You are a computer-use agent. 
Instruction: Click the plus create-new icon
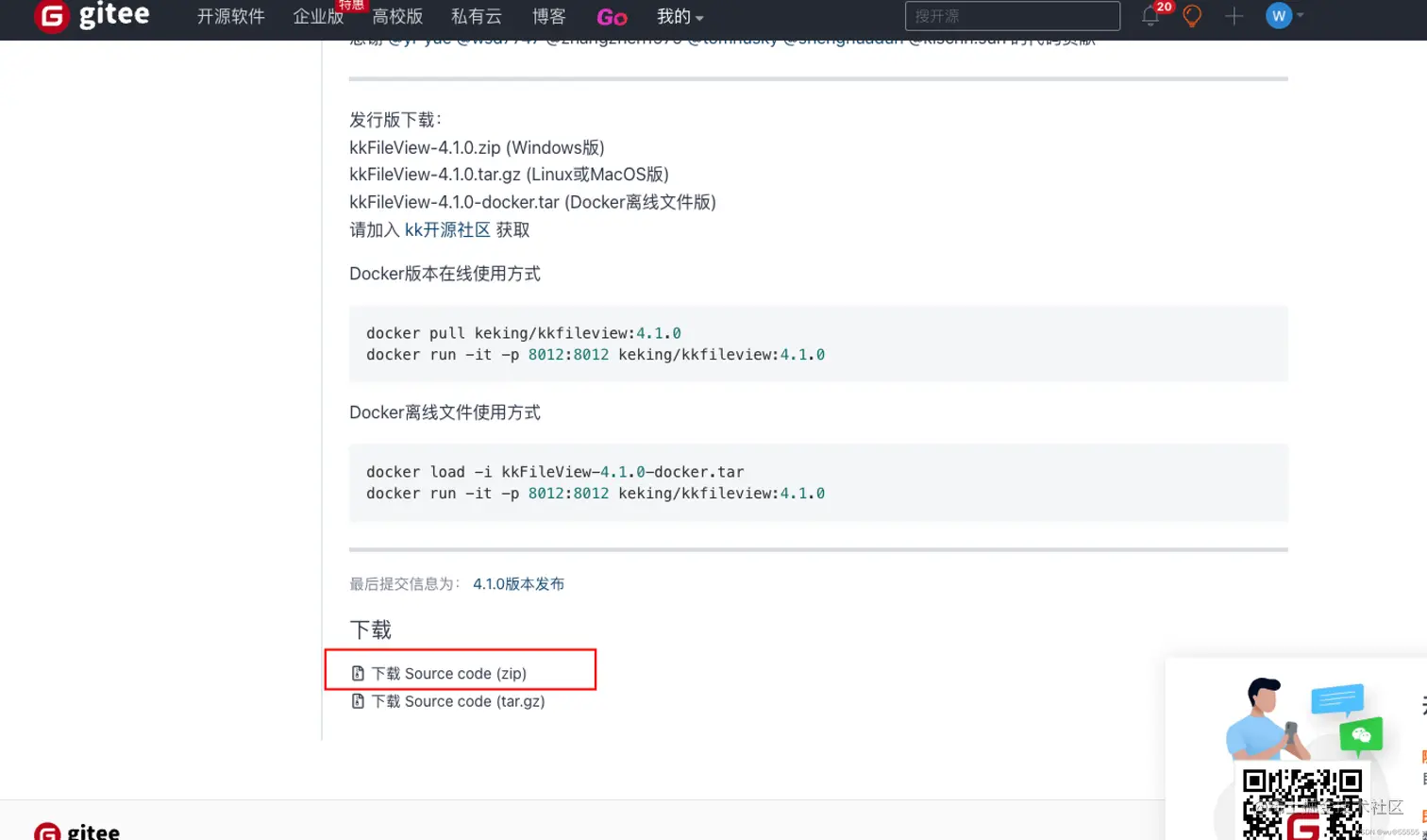(1234, 16)
